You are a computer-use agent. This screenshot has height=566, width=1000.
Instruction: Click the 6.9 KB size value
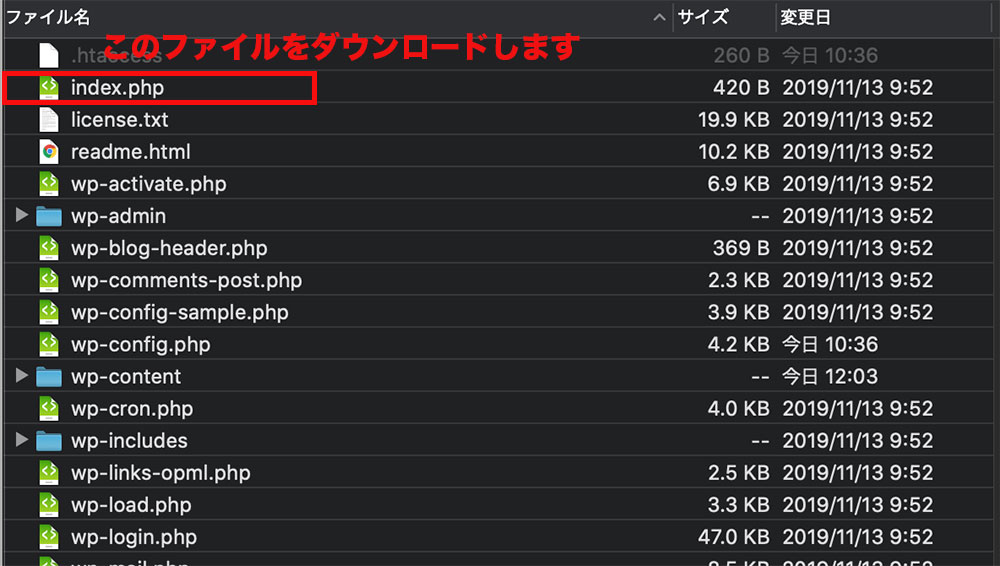click(739, 184)
